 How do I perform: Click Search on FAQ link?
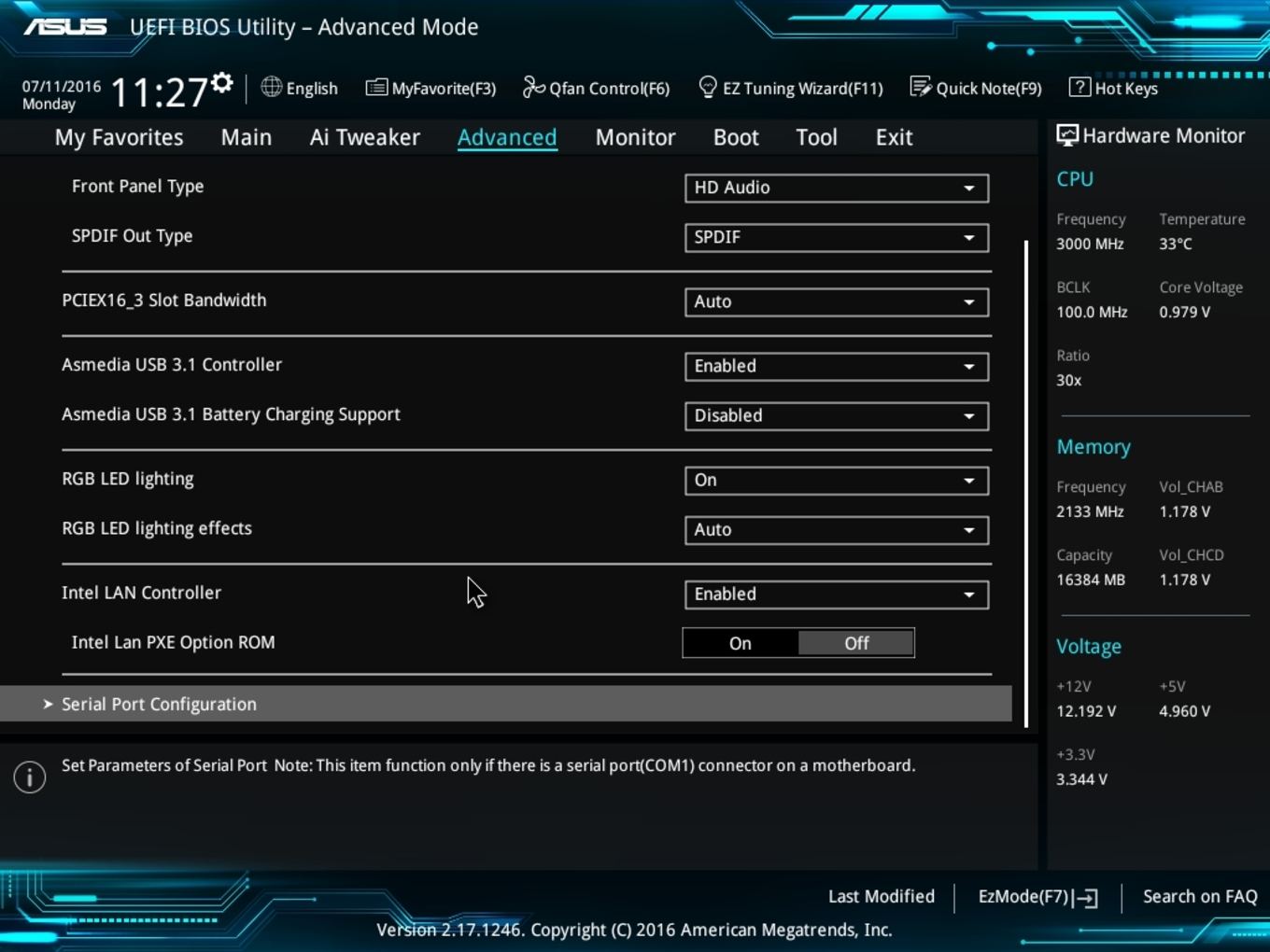pos(1200,896)
